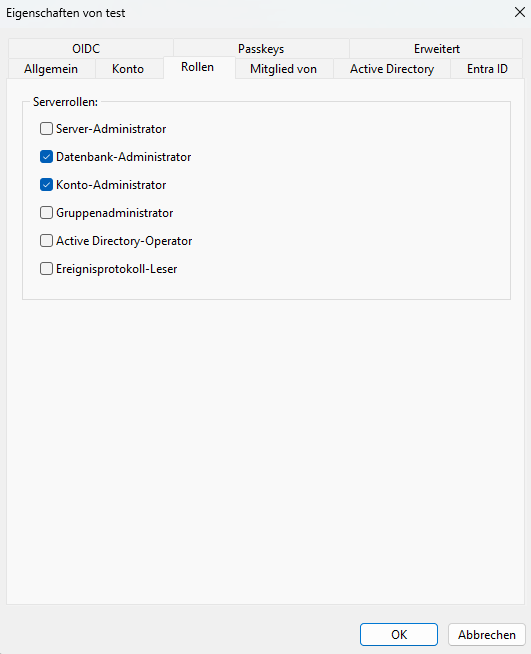Open the Konto tab
The width and height of the screenshot is (531, 654).
[128, 69]
